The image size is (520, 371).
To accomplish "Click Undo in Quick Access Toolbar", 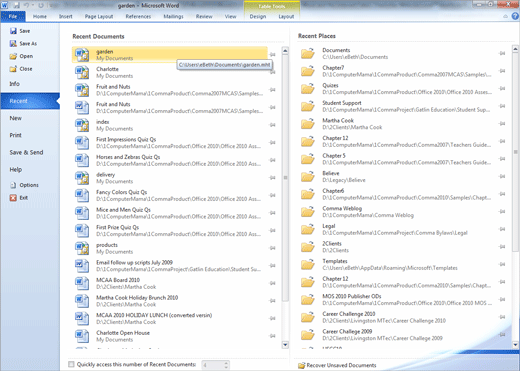I will tap(26, 5).
